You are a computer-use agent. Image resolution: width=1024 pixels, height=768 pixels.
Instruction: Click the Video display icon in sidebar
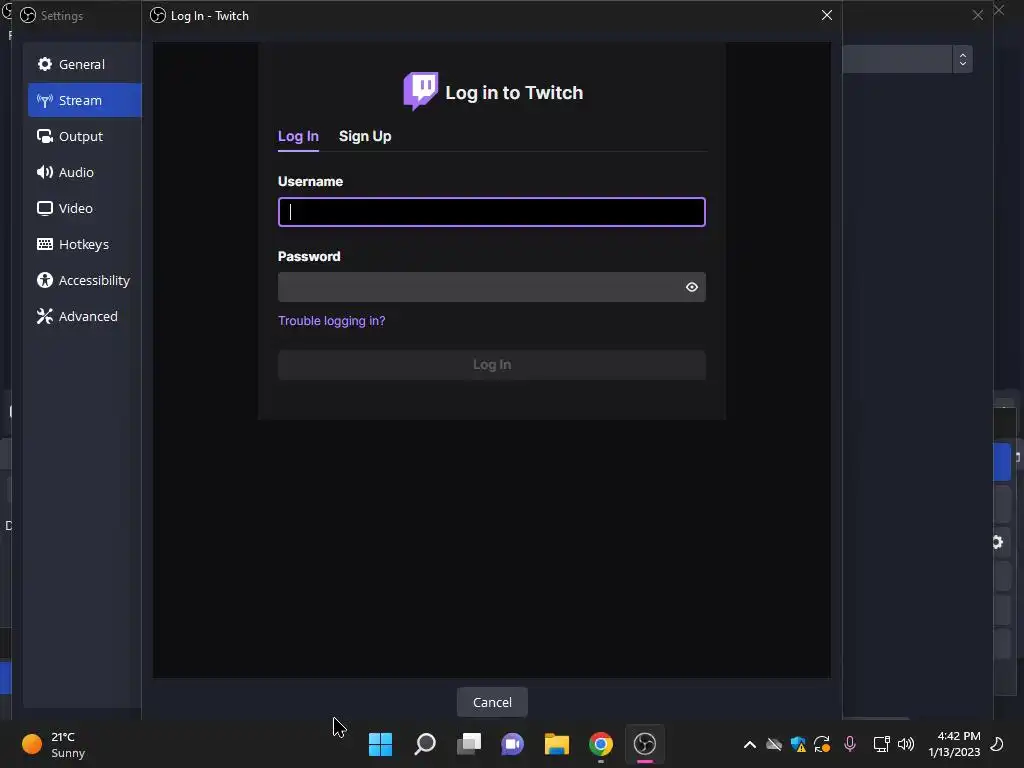(44, 208)
